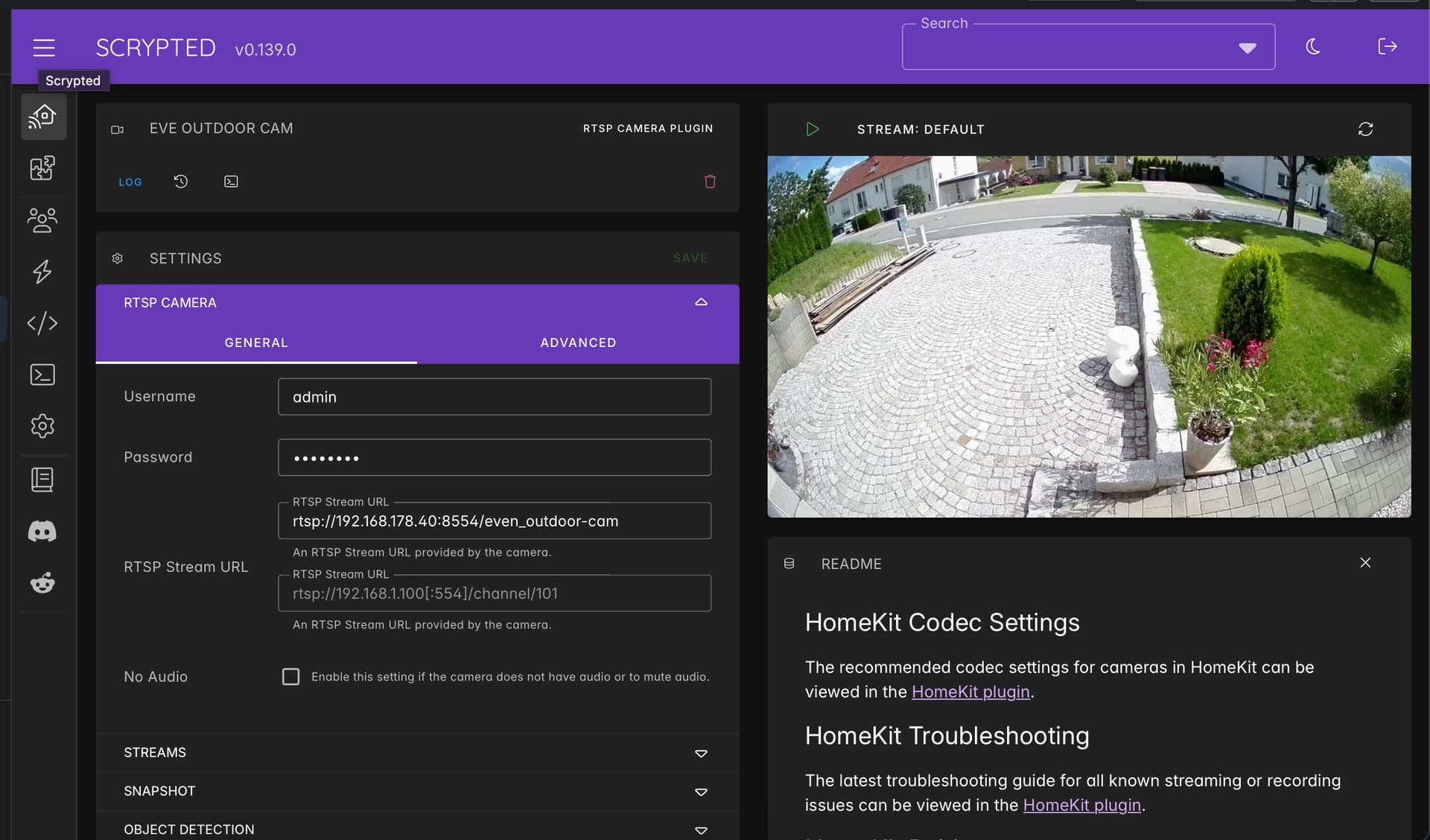1430x840 pixels.
Task: Play the default stream
Action: [813, 130]
